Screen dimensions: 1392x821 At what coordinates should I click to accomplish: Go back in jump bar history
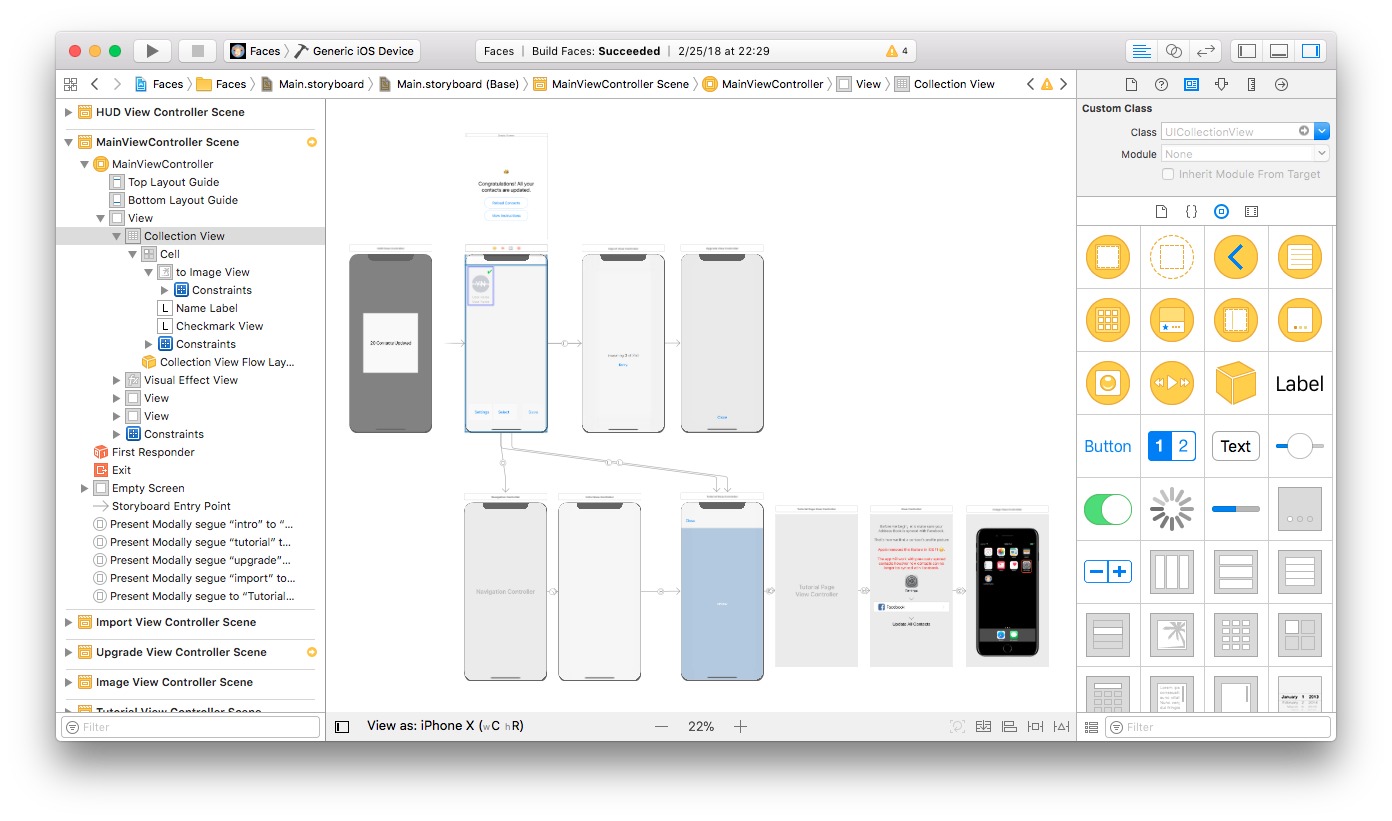(x=94, y=84)
